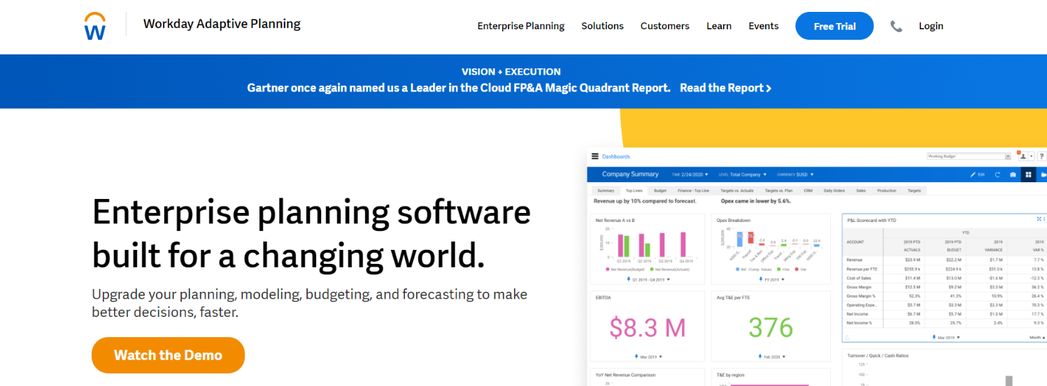1047x386 pixels.
Task: Open the Solutions menu
Action: [602, 26]
